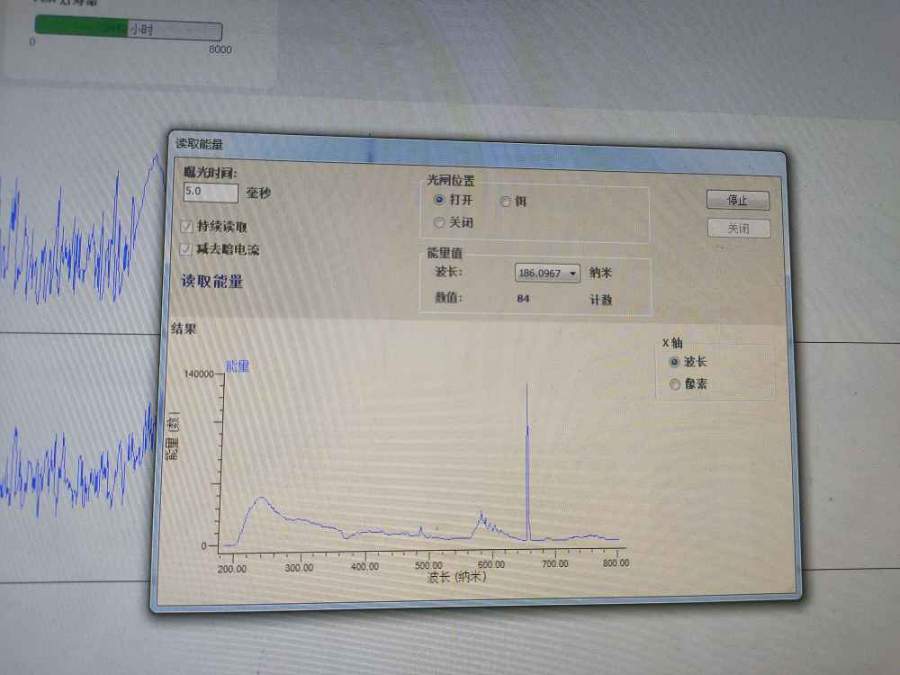The image size is (900, 675).
Task: Click the 读取能量 section label
Action: click(212, 281)
